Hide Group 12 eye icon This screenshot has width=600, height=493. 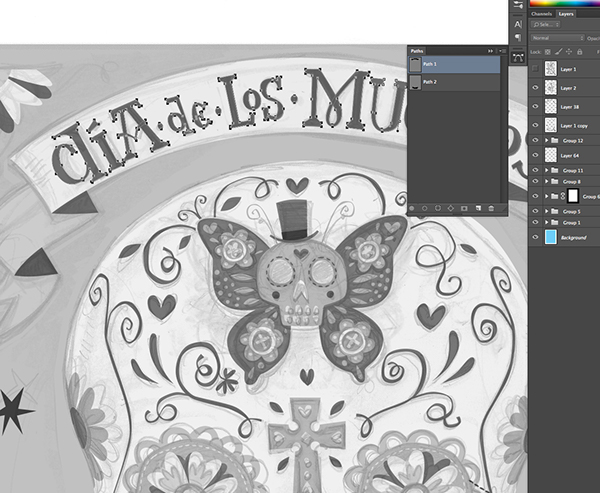coord(535,140)
